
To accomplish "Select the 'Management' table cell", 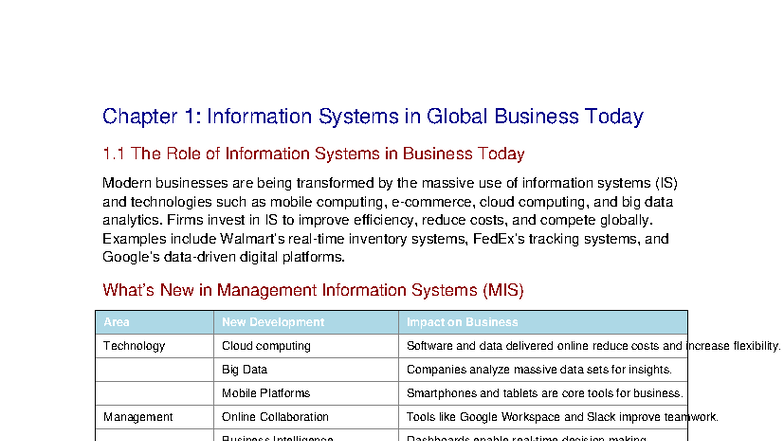I will (154, 417).
